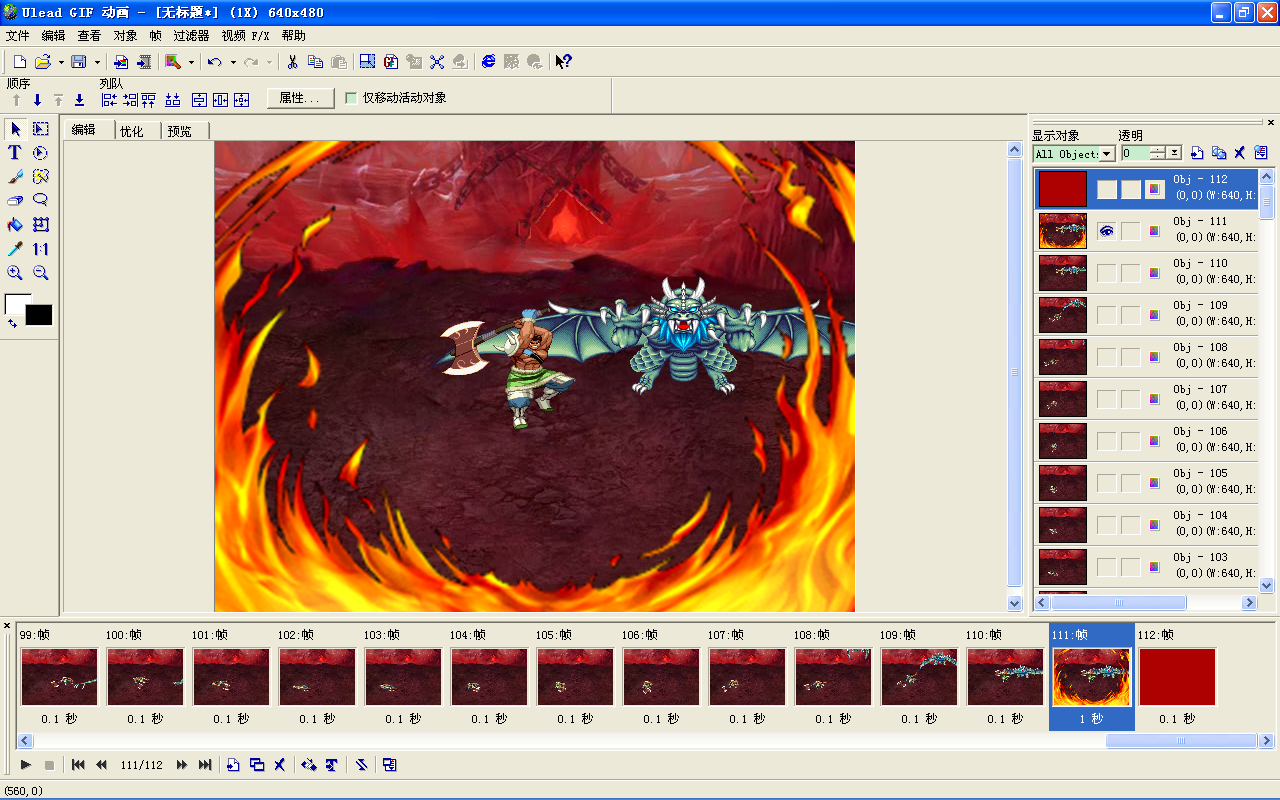Select the Eyedropper color picker tool
Viewport: 1280px width, 800px height.
(x=15, y=249)
